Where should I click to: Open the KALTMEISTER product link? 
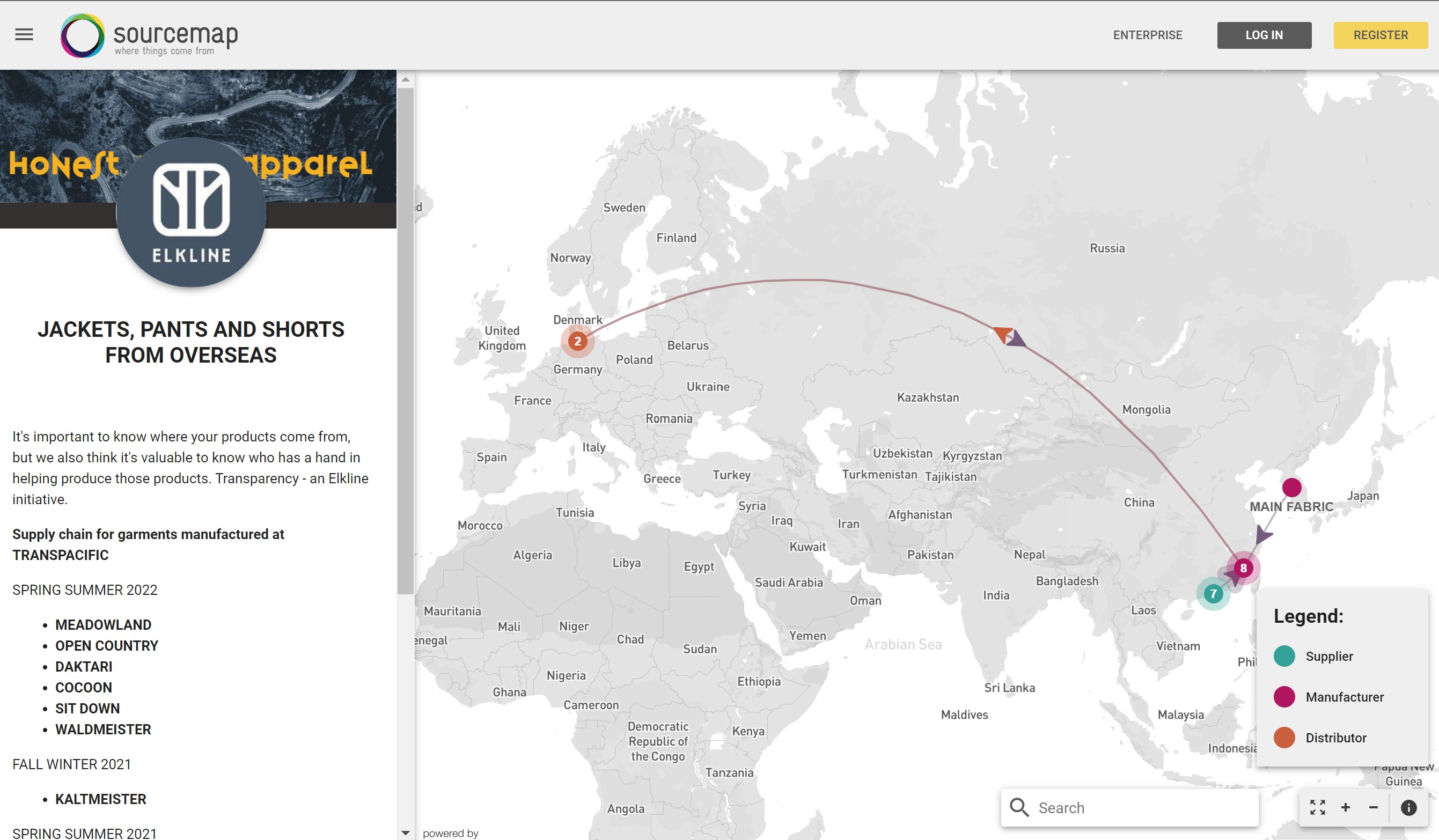tap(101, 799)
